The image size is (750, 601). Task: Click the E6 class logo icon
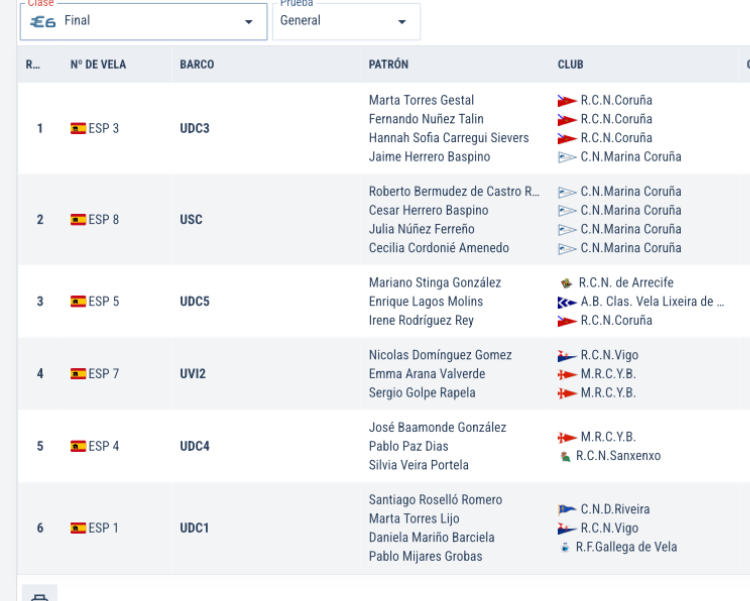click(43, 21)
